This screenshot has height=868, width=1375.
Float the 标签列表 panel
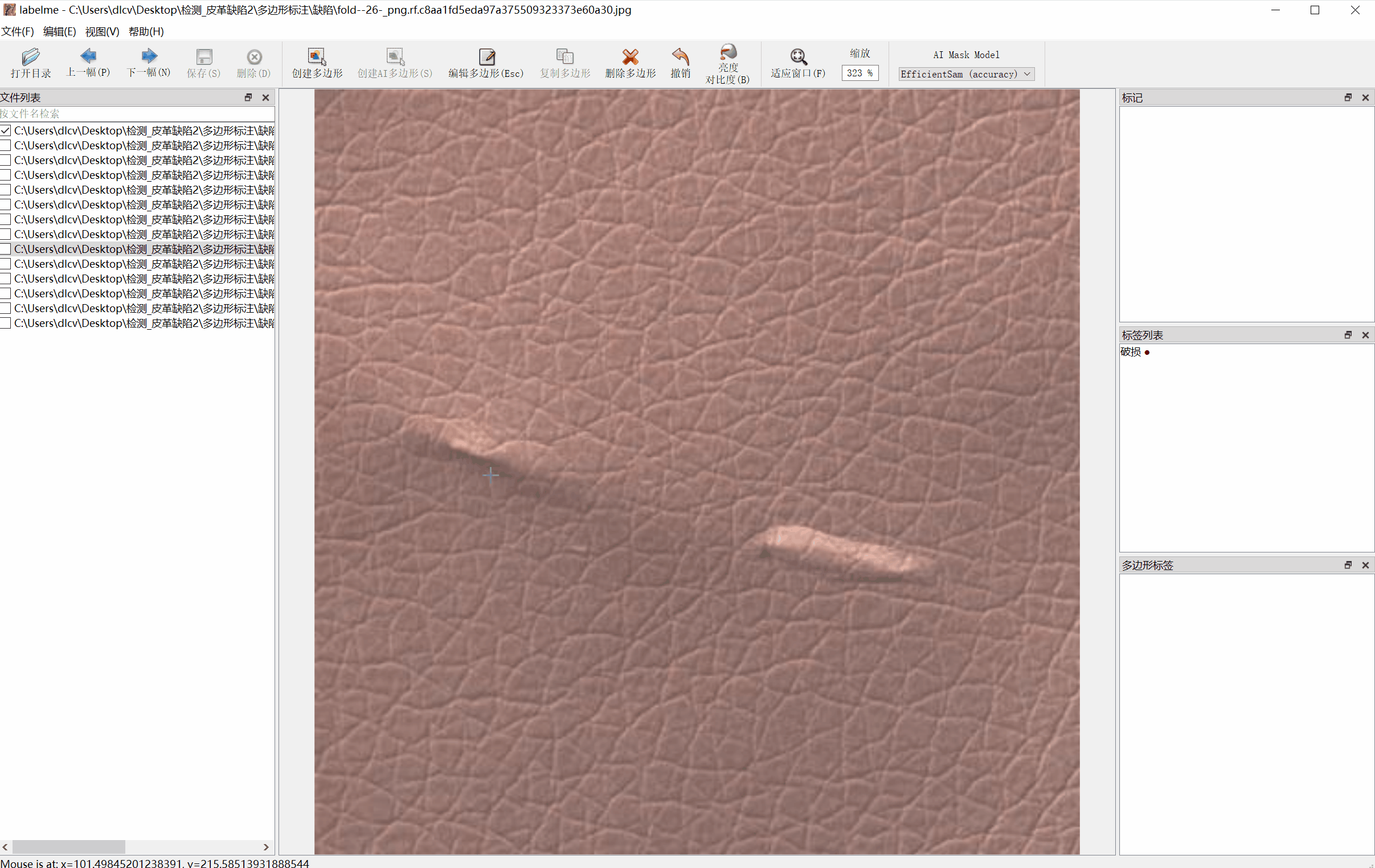pos(1348,335)
